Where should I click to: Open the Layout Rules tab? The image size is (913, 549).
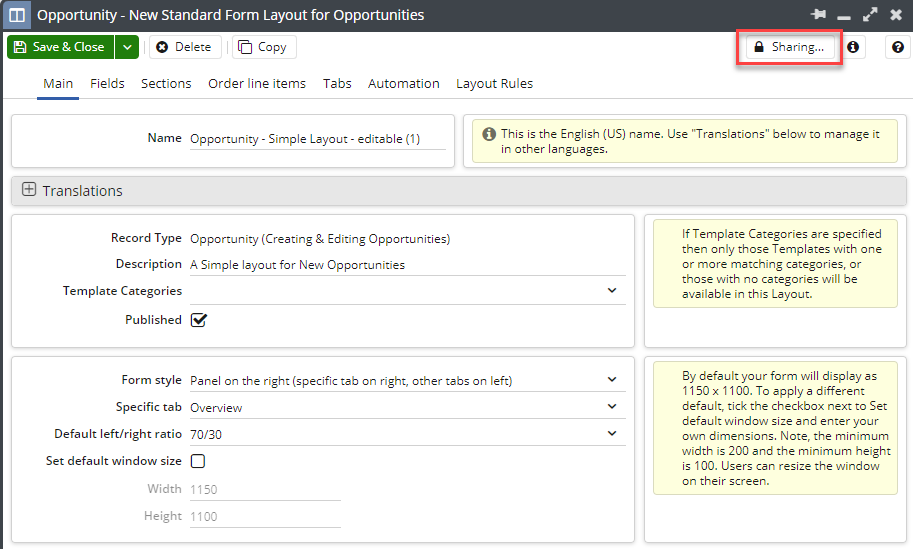pyautogui.click(x=494, y=83)
